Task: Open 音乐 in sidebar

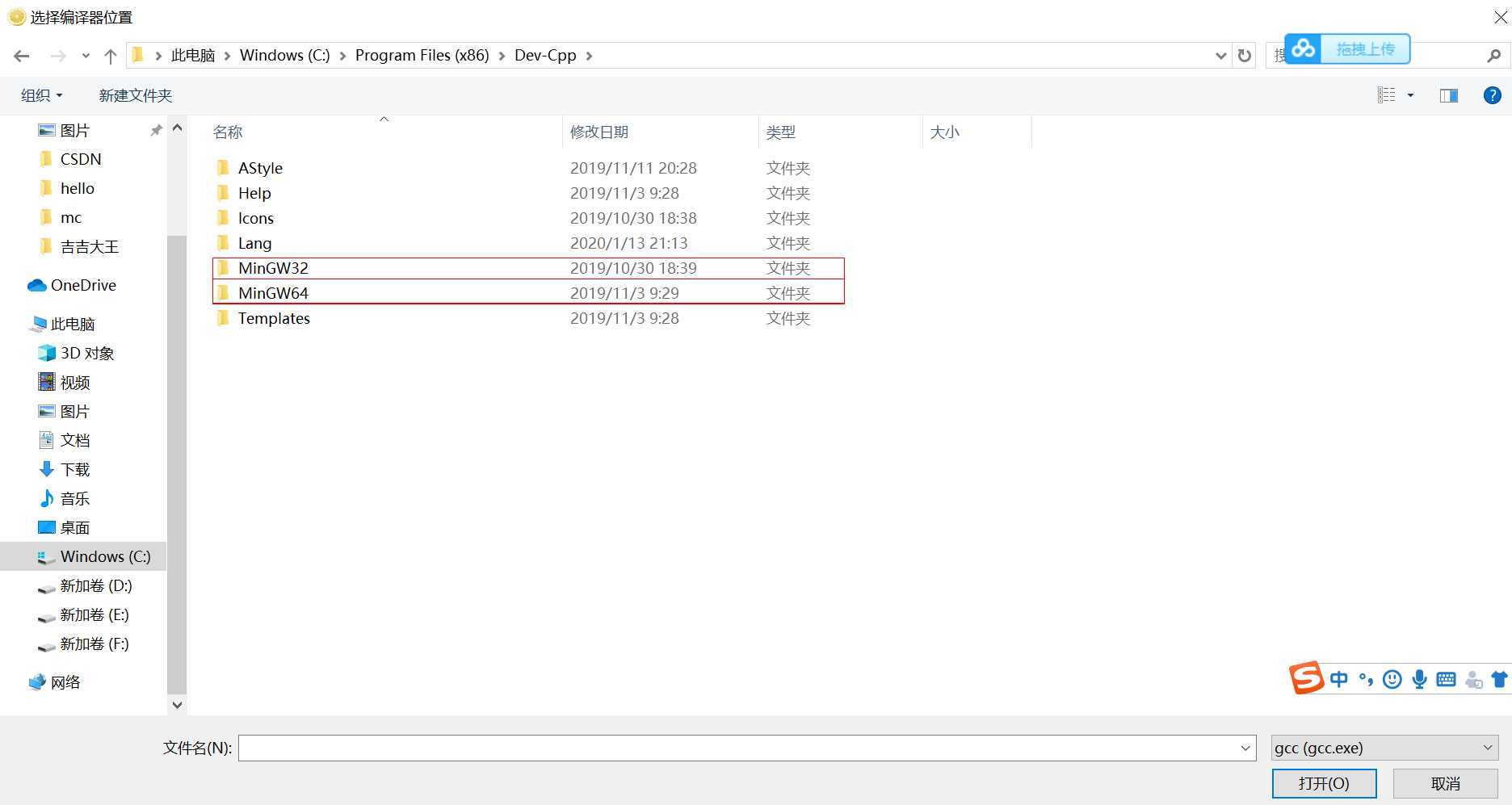Action: click(74, 498)
